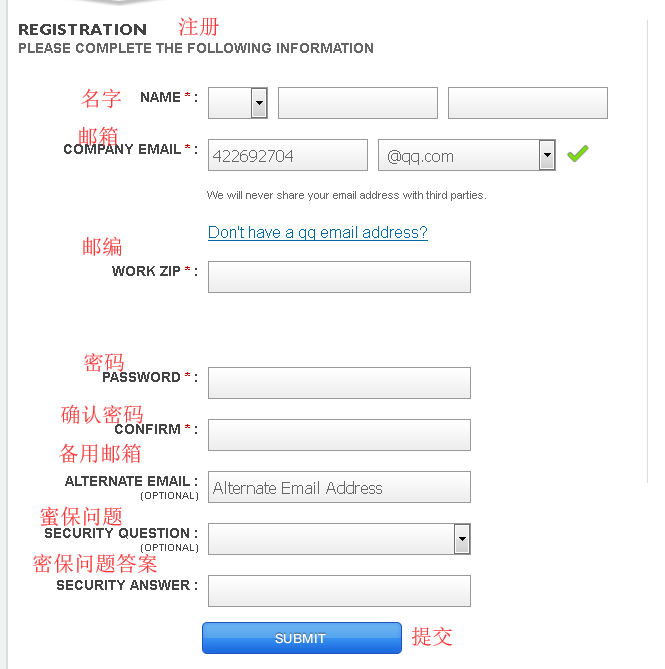Select the company email username field
This screenshot has height=669, width=665.
click(x=288, y=155)
